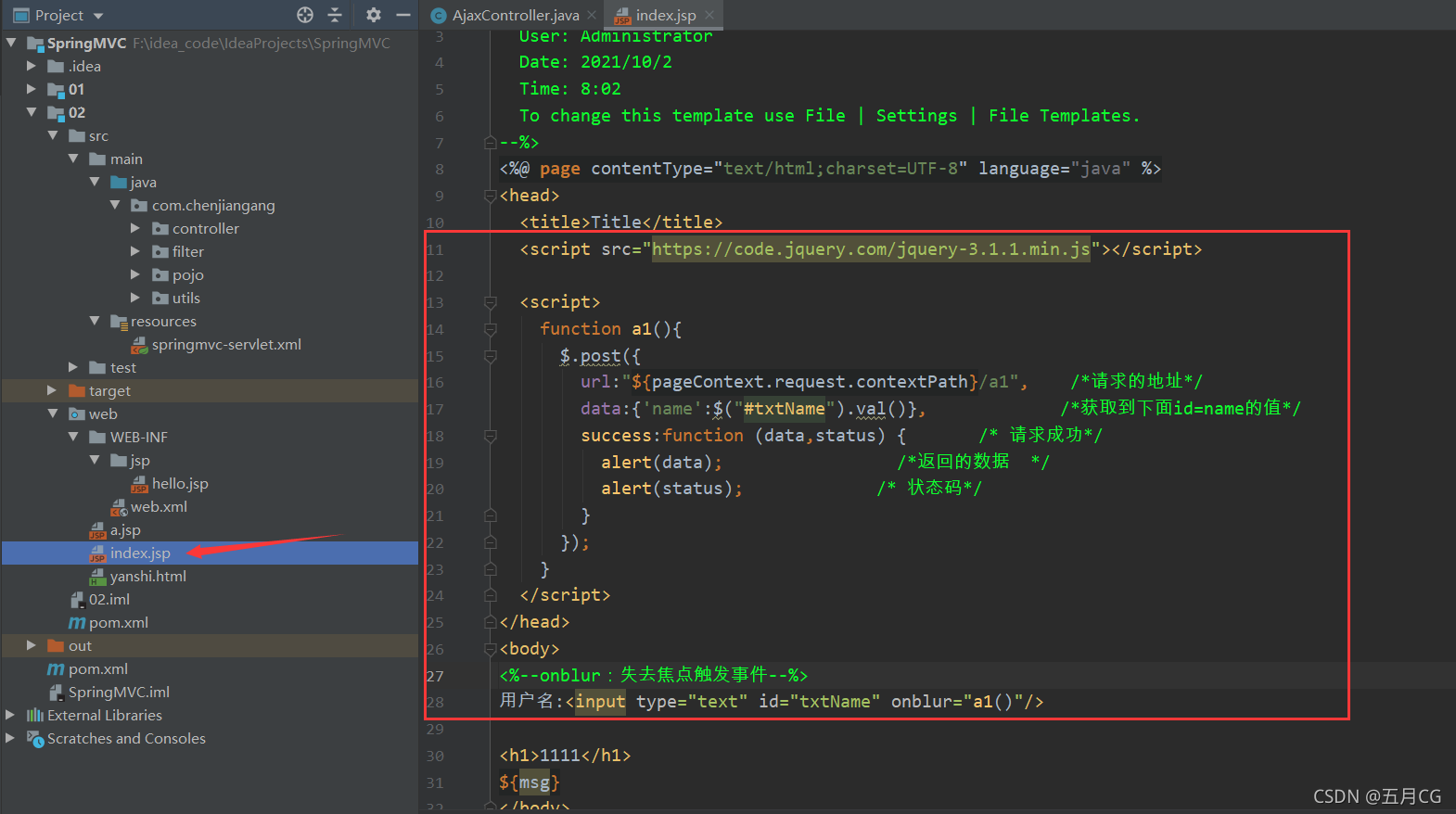Screen dimensions: 1456x814
Task: Expand the .idea folder
Action: coord(32,66)
